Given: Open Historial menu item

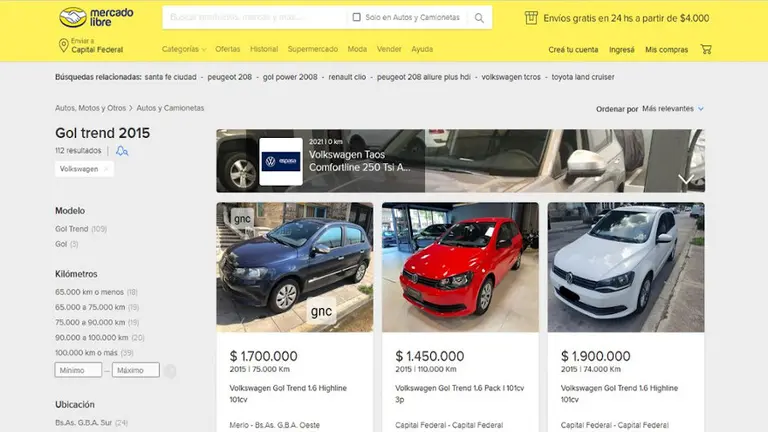Looking at the screenshot, I should click(264, 49).
